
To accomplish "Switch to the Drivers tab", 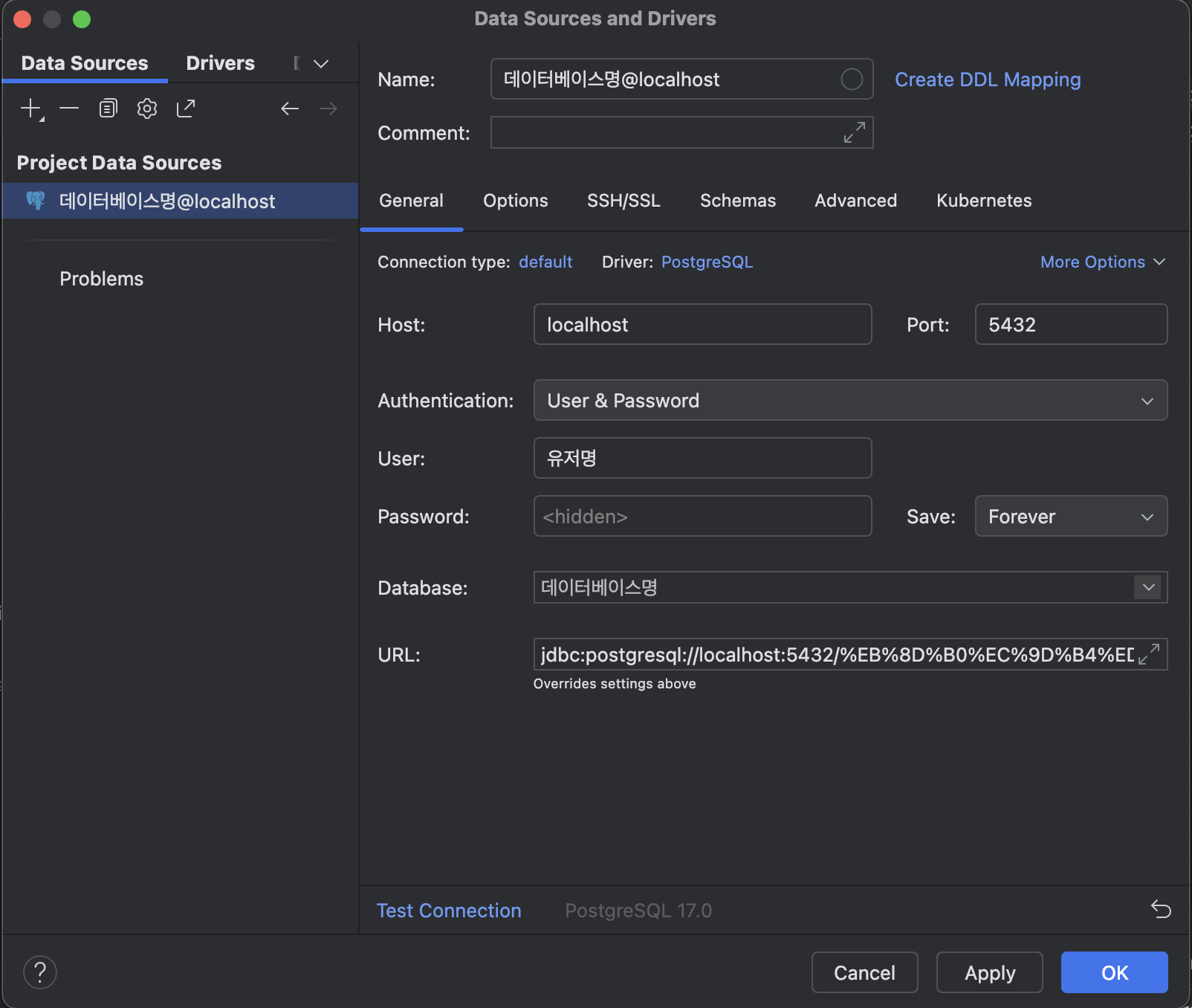I will [x=220, y=63].
